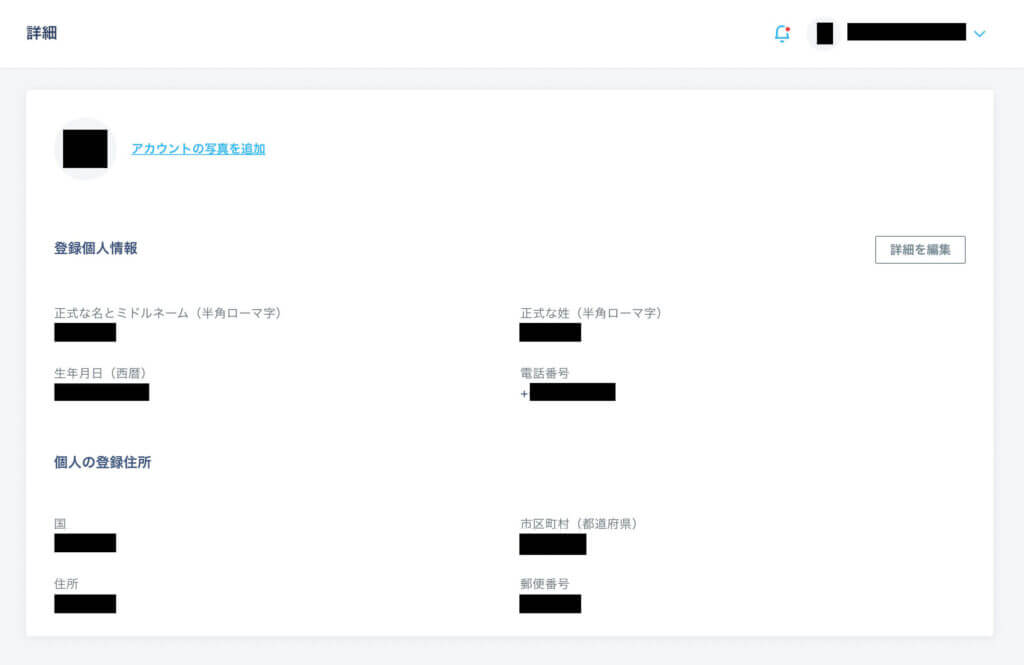Click the redacted 郵便番号 value
This screenshot has height=665, width=1024.
point(550,604)
